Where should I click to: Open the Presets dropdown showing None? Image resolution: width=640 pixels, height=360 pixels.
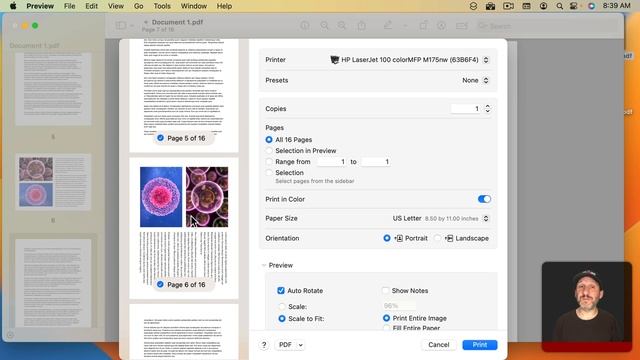tap(486, 80)
